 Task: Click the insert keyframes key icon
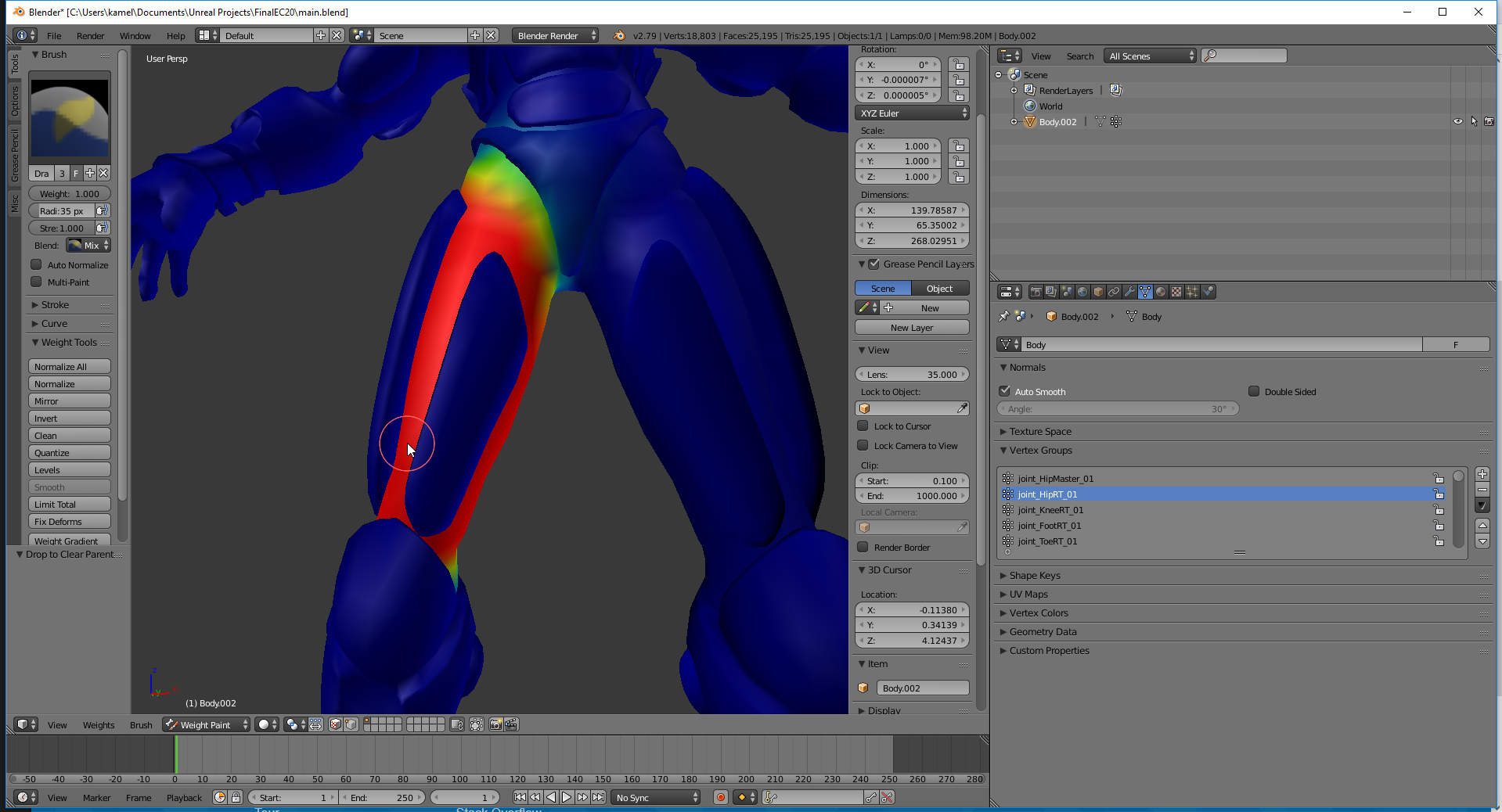[x=871, y=797]
